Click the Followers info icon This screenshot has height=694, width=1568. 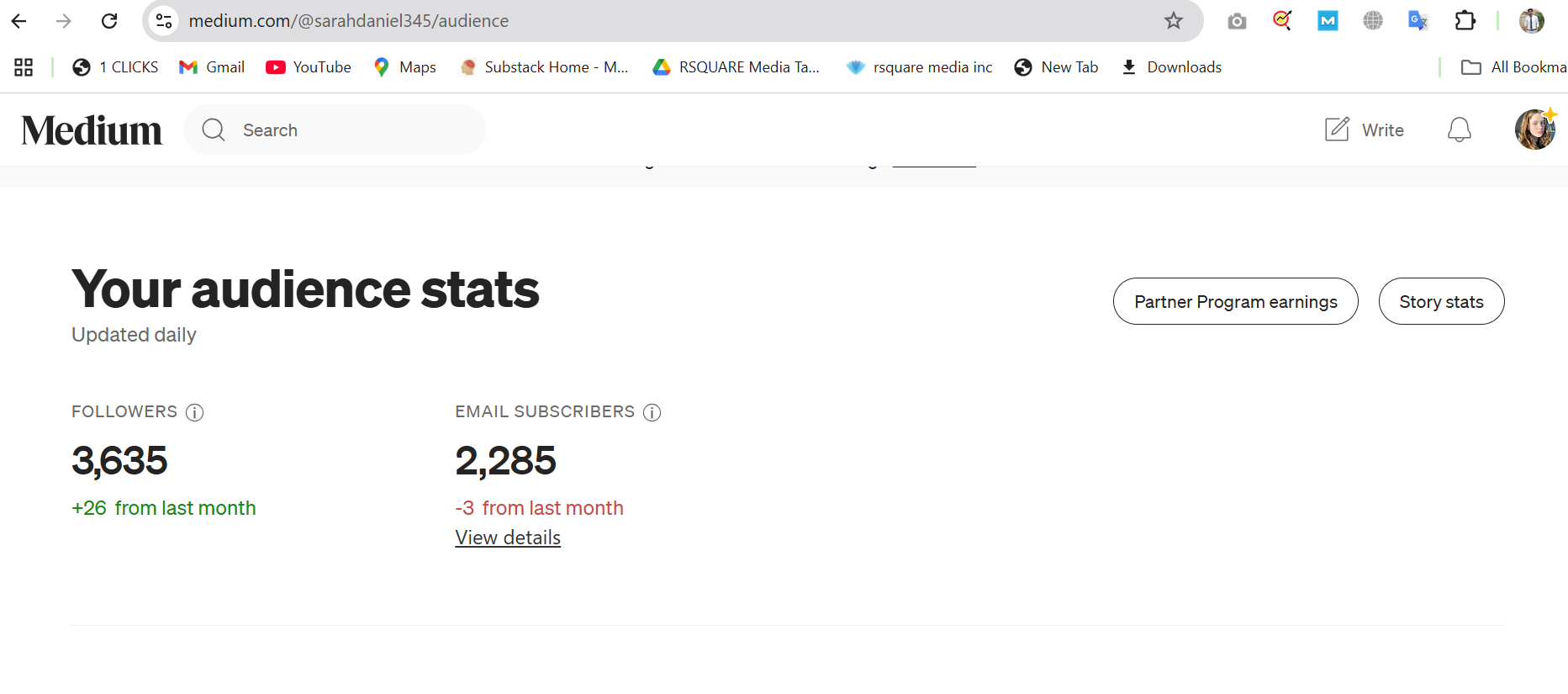(194, 412)
